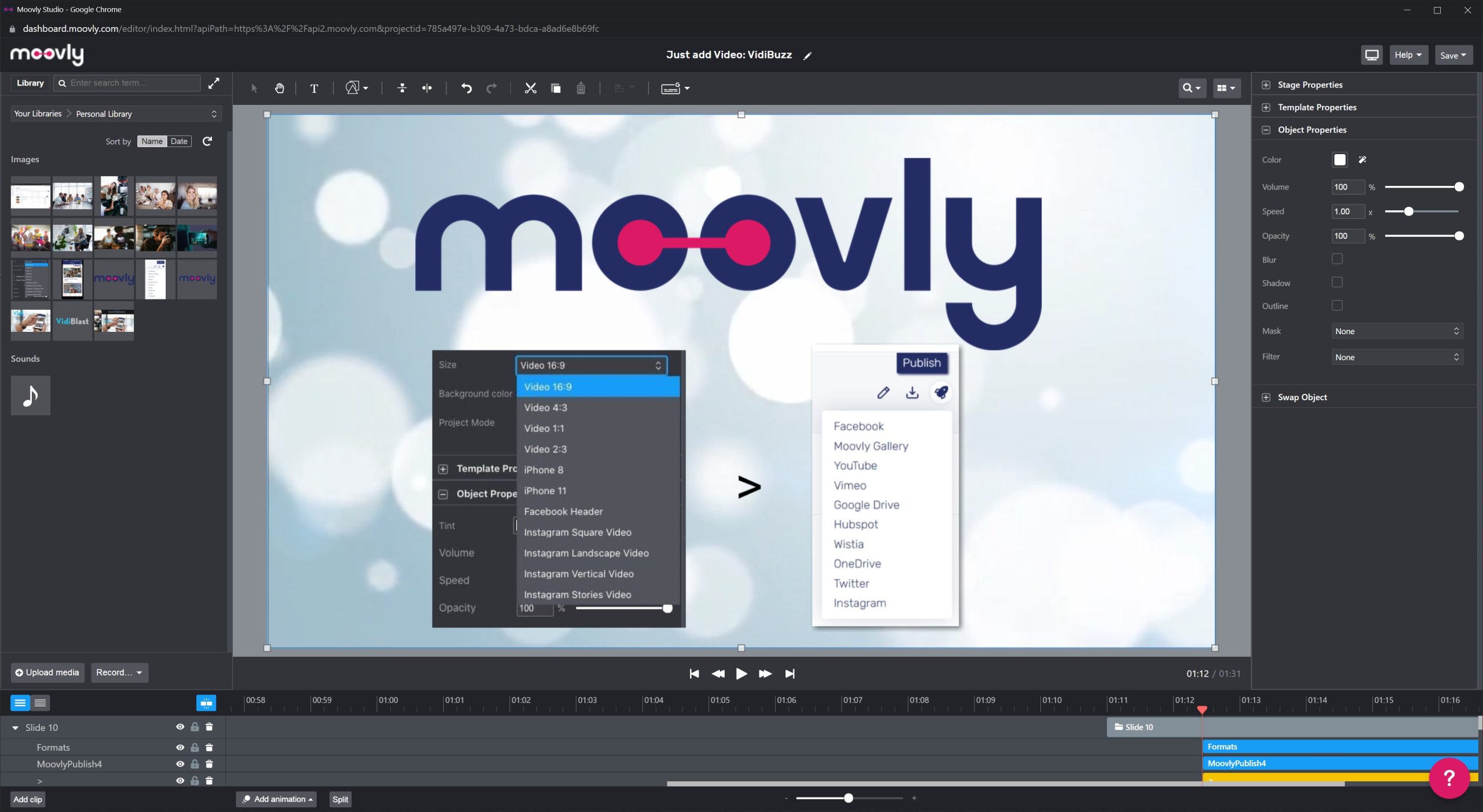Select the music note sound item

[31, 396]
